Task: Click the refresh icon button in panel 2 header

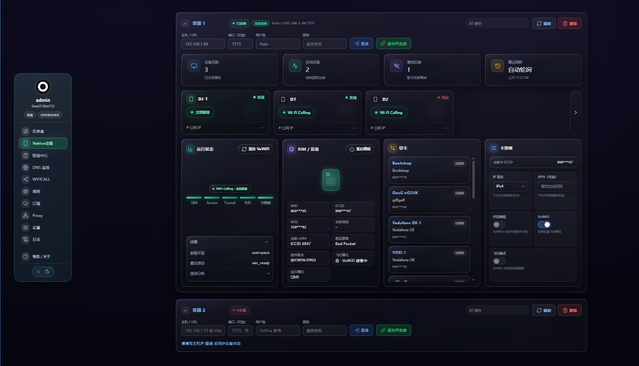Action: click(544, 310)
